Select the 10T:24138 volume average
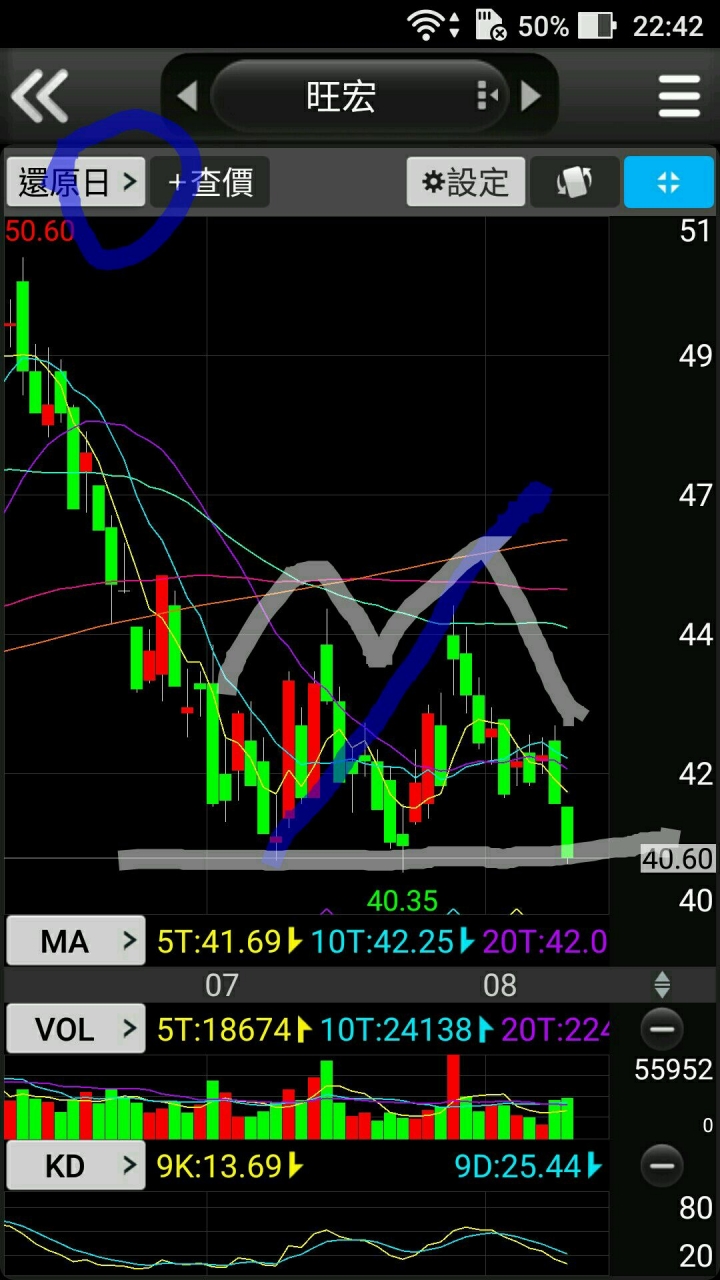 point(407,1029)
